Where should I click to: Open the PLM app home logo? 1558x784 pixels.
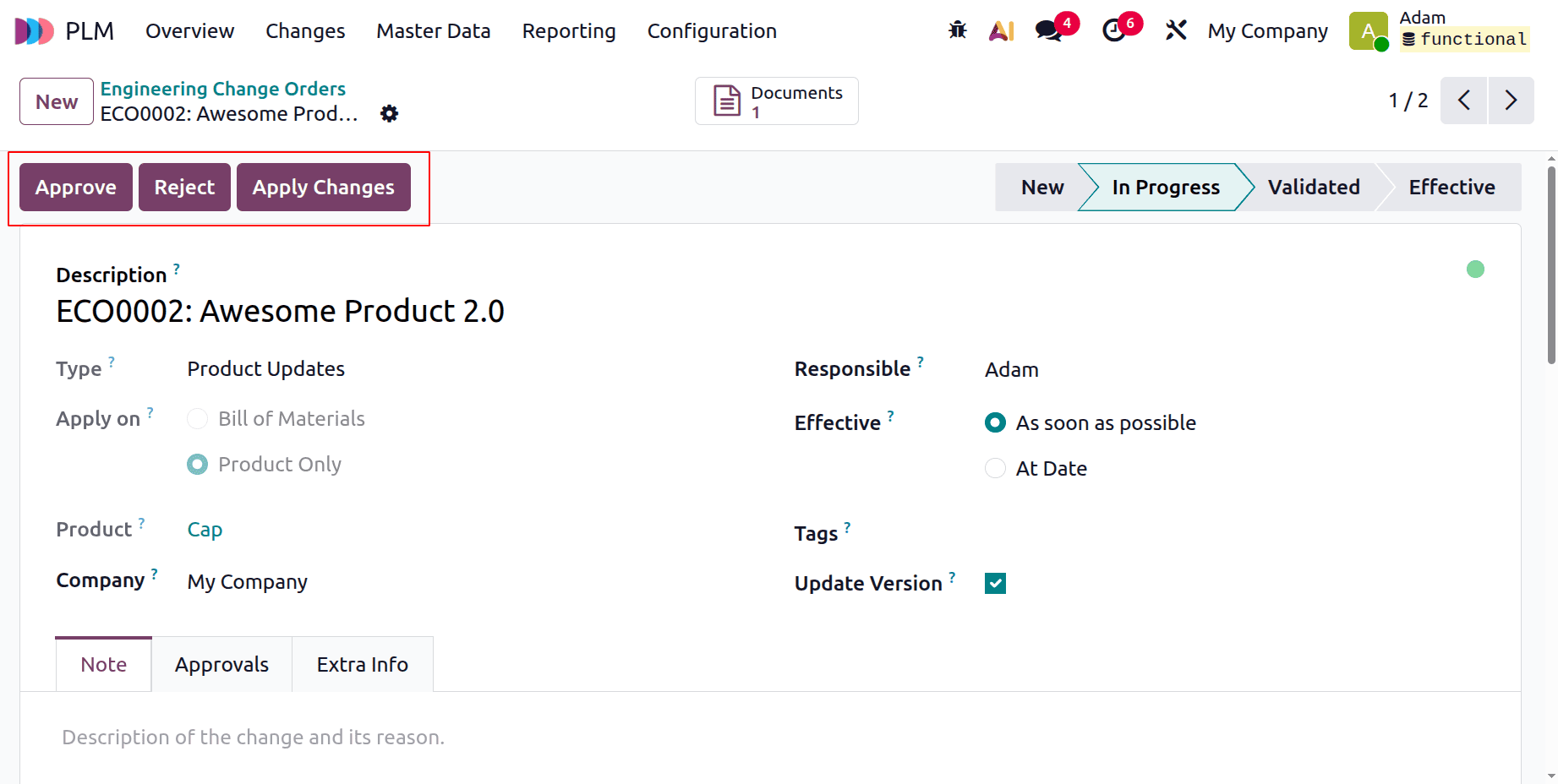pos(35,31)
